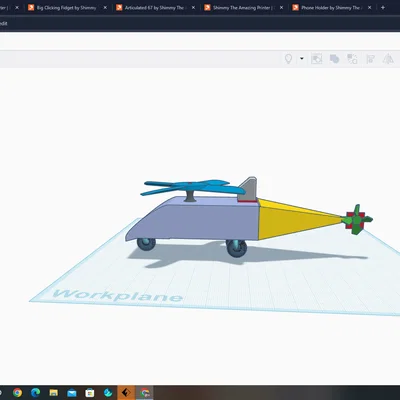Open the Mail app from the taskbar

click(x=72, y=393)
